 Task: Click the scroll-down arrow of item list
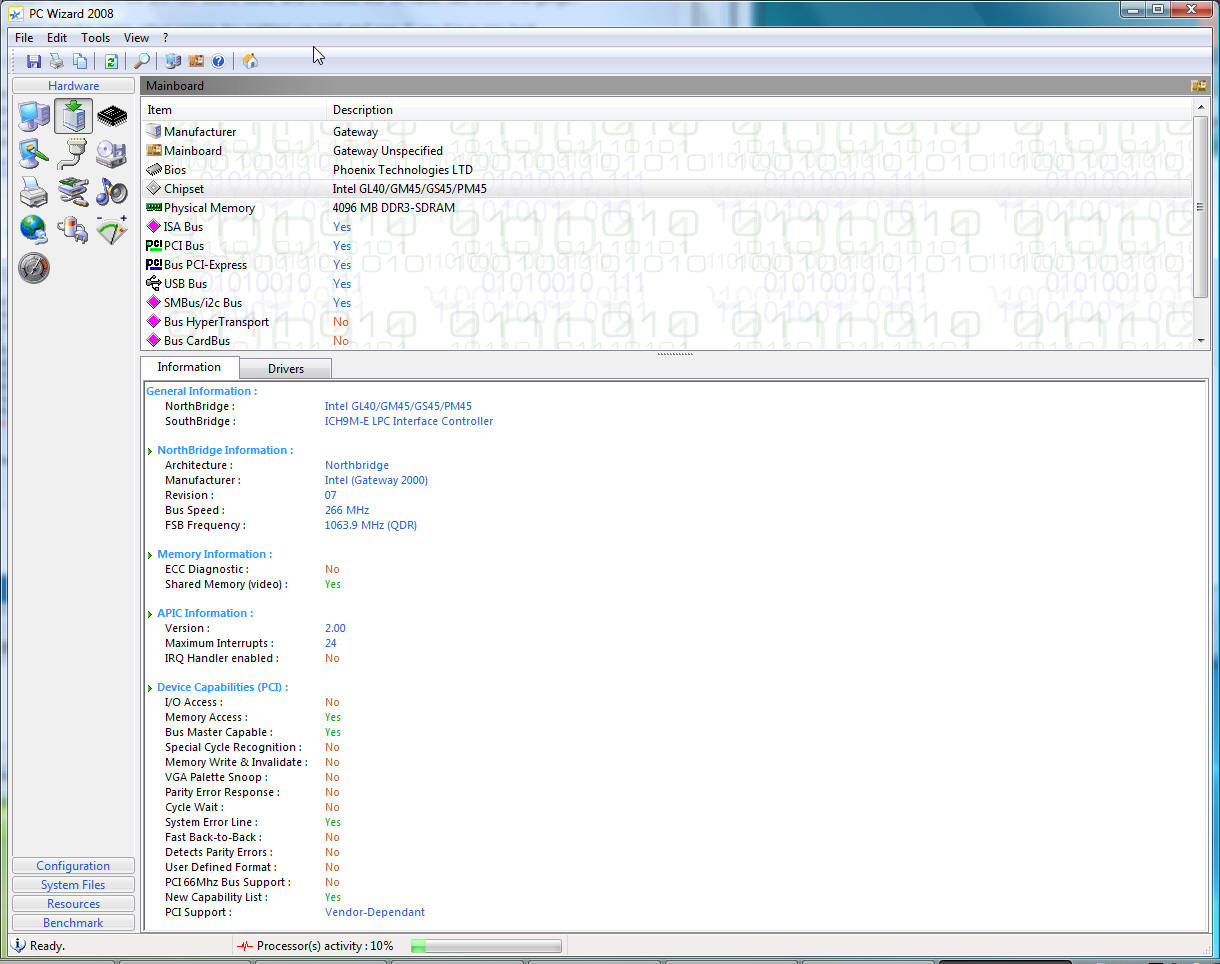[1201, 341]
